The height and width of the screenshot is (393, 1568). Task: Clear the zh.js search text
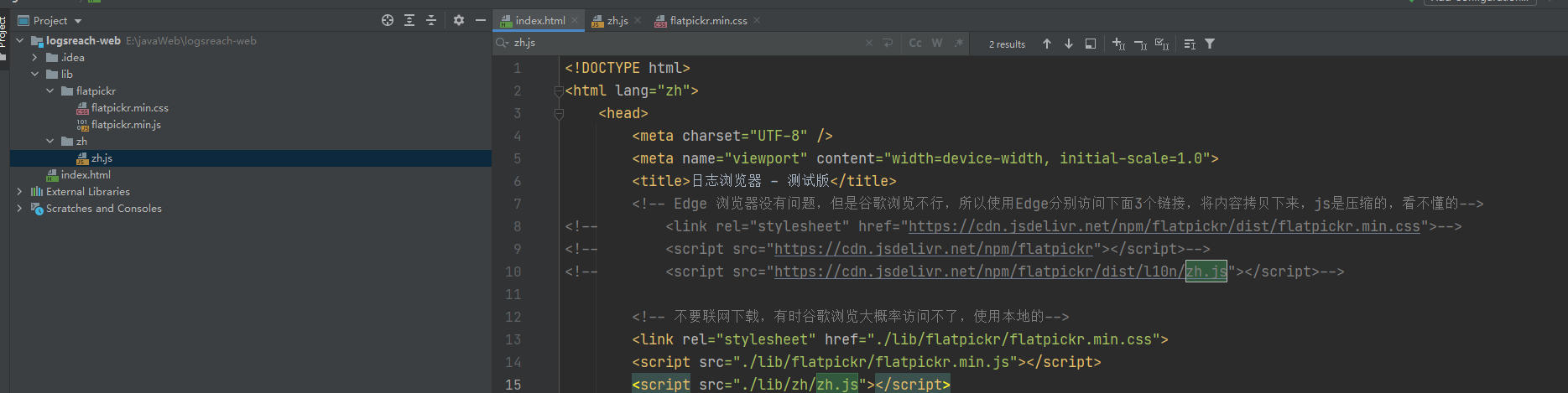click(x=869, y=43)
